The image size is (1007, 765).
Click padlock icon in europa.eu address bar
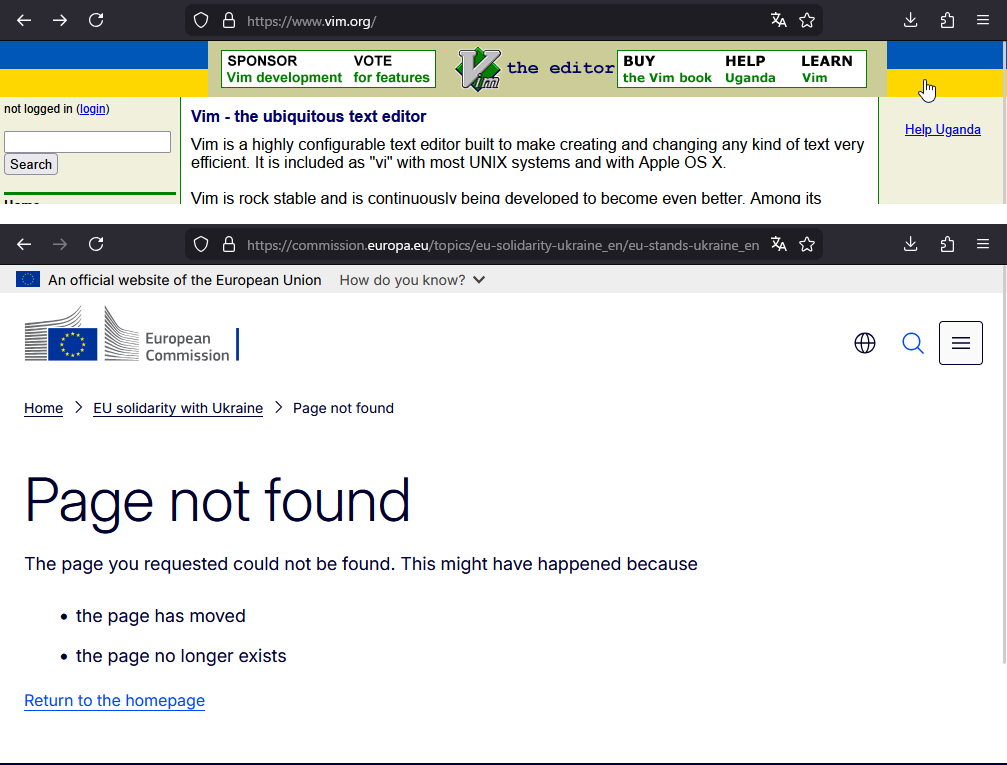pos(229,244)
